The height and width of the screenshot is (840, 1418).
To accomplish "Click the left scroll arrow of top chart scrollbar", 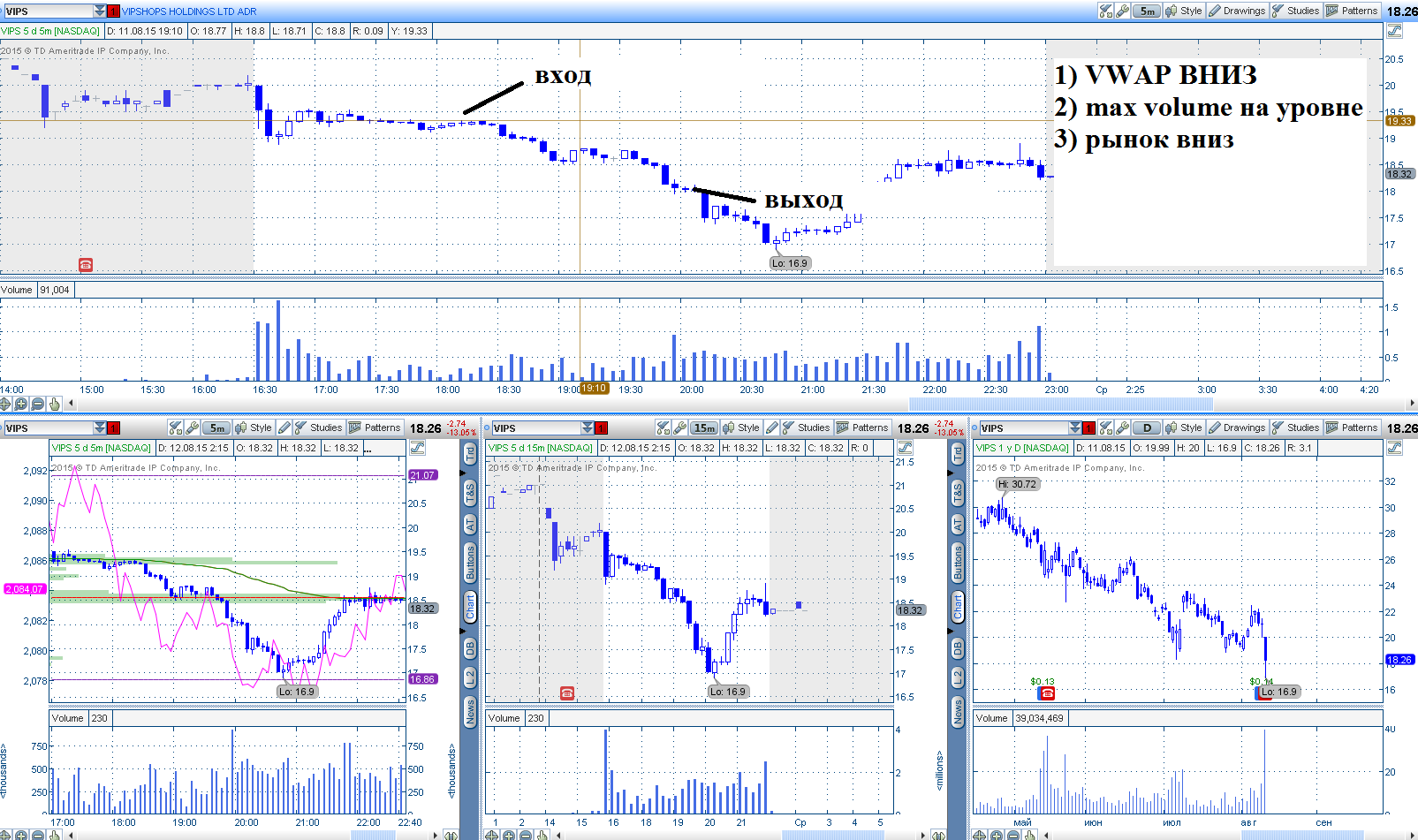I will pos(71,404).
